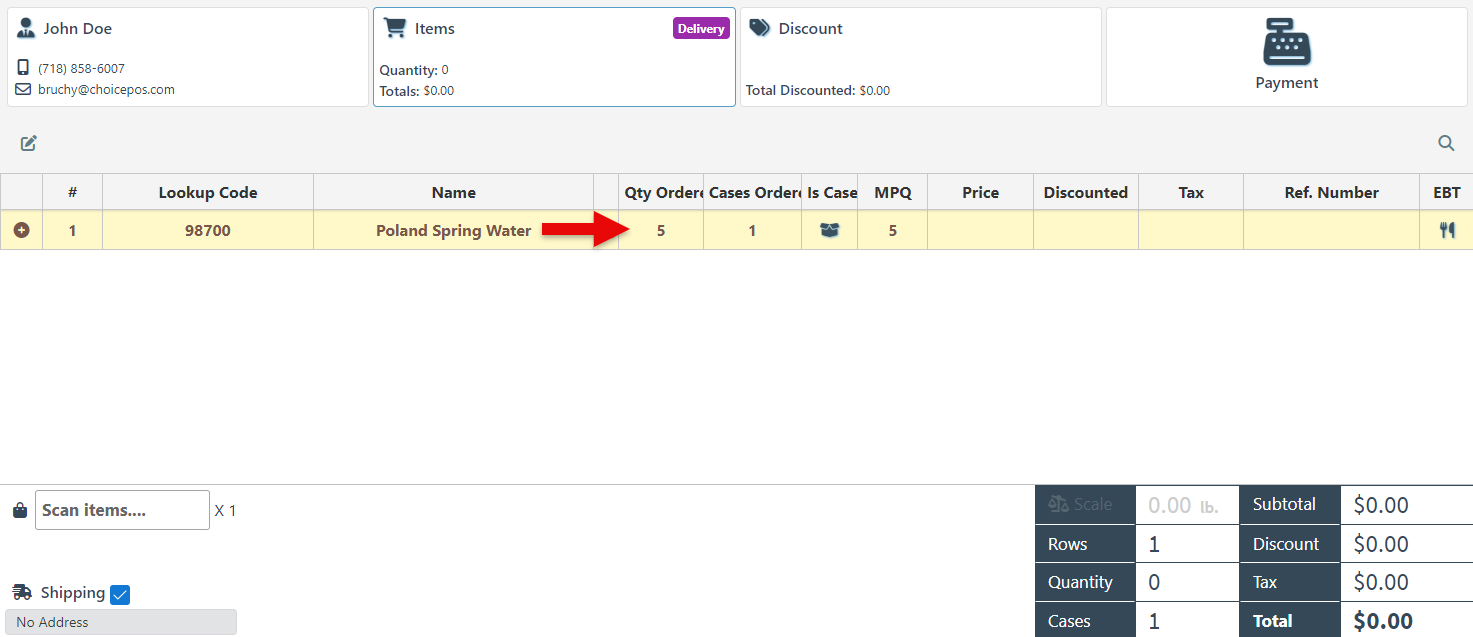Click the shopping bag icon by scan field

tap(20, 510)
